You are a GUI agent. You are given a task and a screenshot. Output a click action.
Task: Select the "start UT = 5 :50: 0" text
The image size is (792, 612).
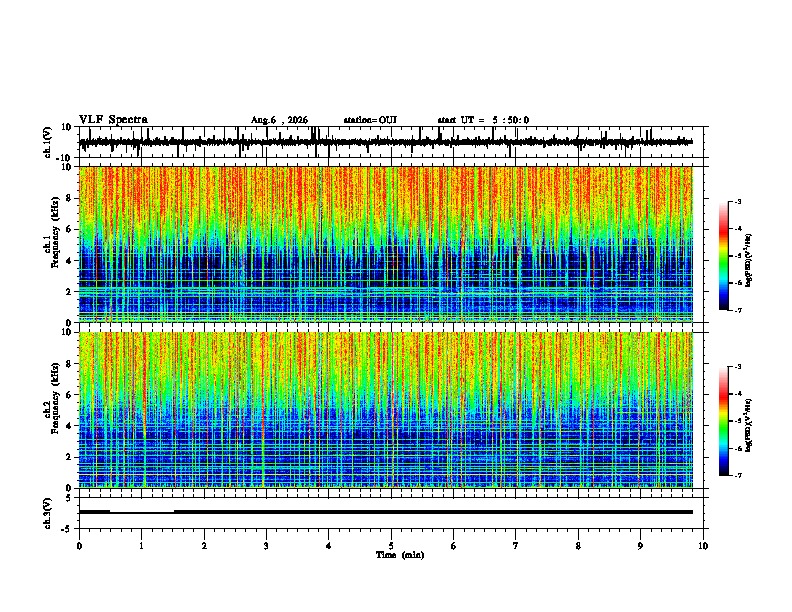click(483, 120)
